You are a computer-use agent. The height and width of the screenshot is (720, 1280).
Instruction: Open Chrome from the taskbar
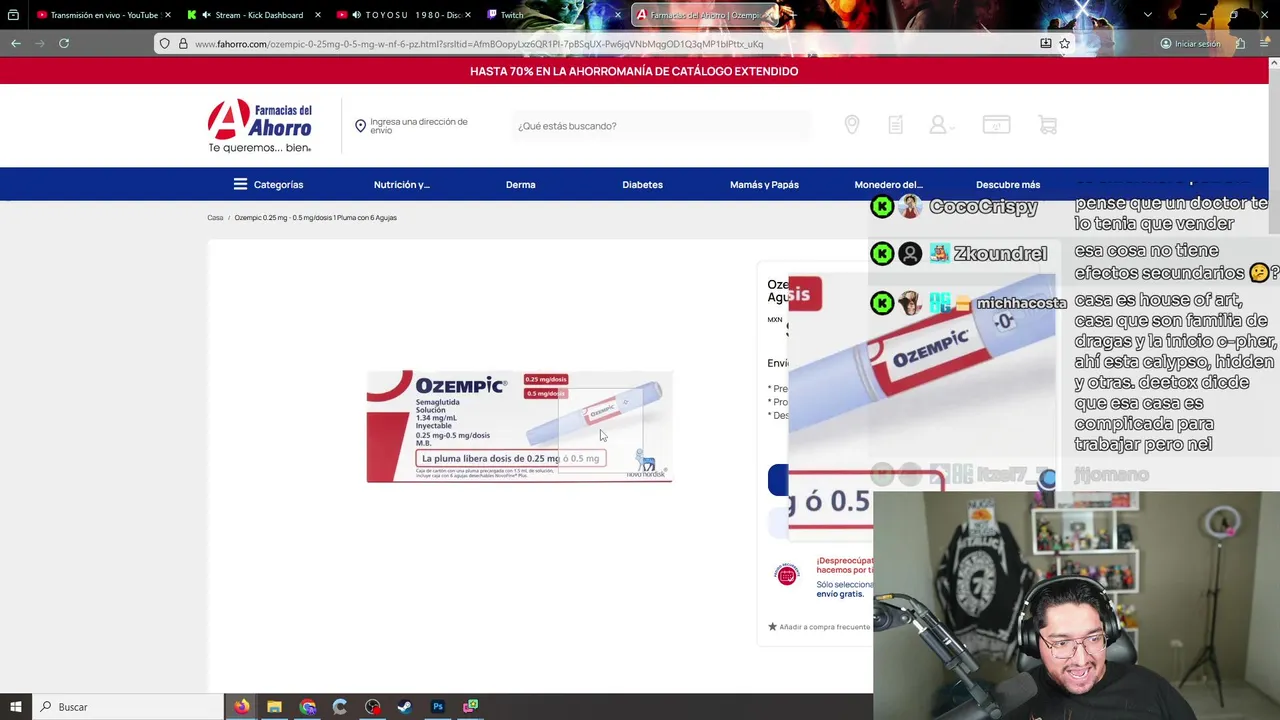pyautogui.click(x=307, y=707)
